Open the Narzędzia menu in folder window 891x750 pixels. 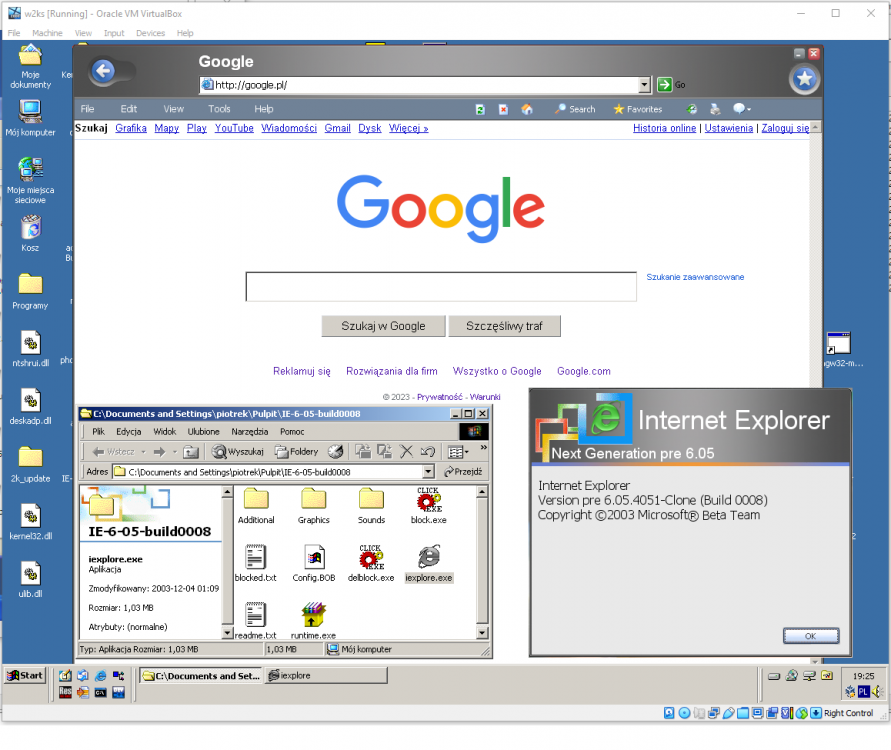click(x=249, y=432)
